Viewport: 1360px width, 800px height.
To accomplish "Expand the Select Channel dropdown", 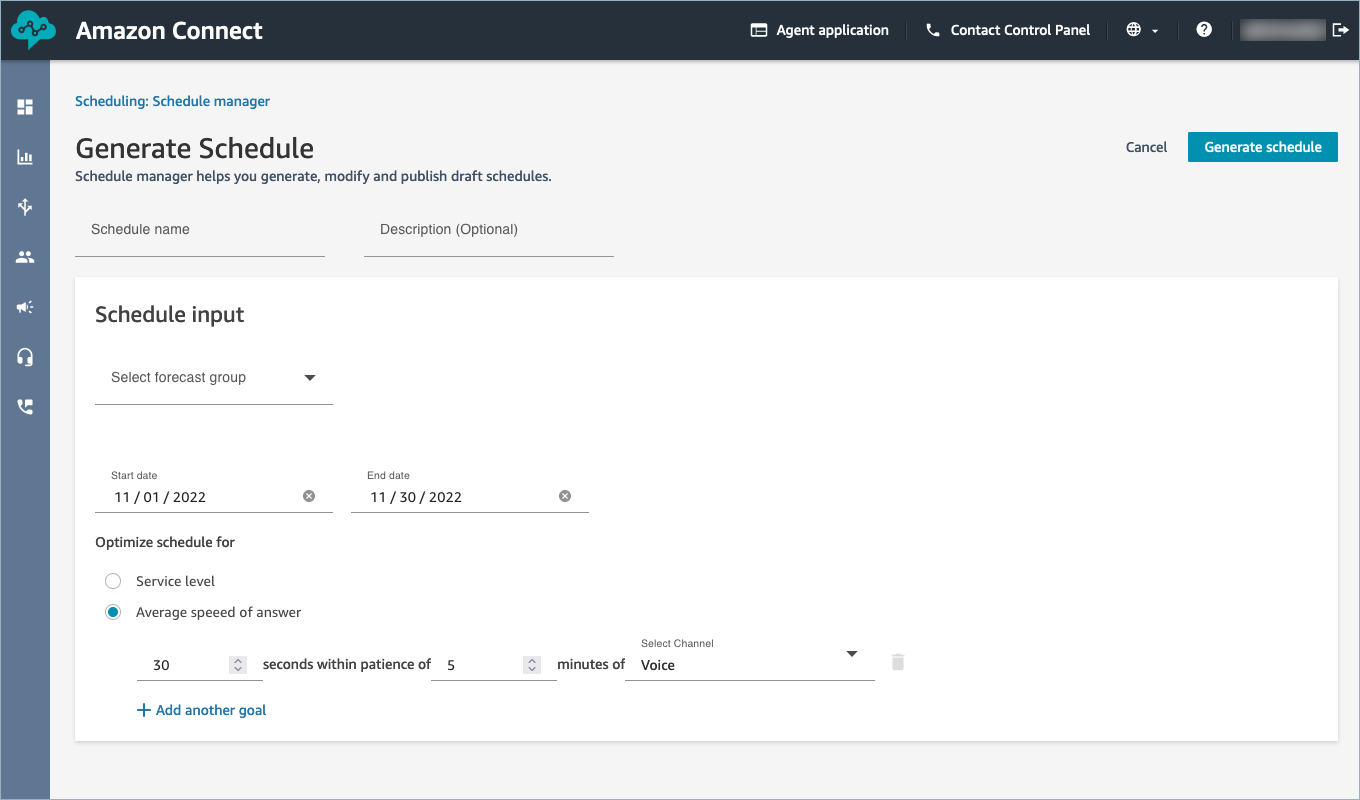I will coord(851,653).
